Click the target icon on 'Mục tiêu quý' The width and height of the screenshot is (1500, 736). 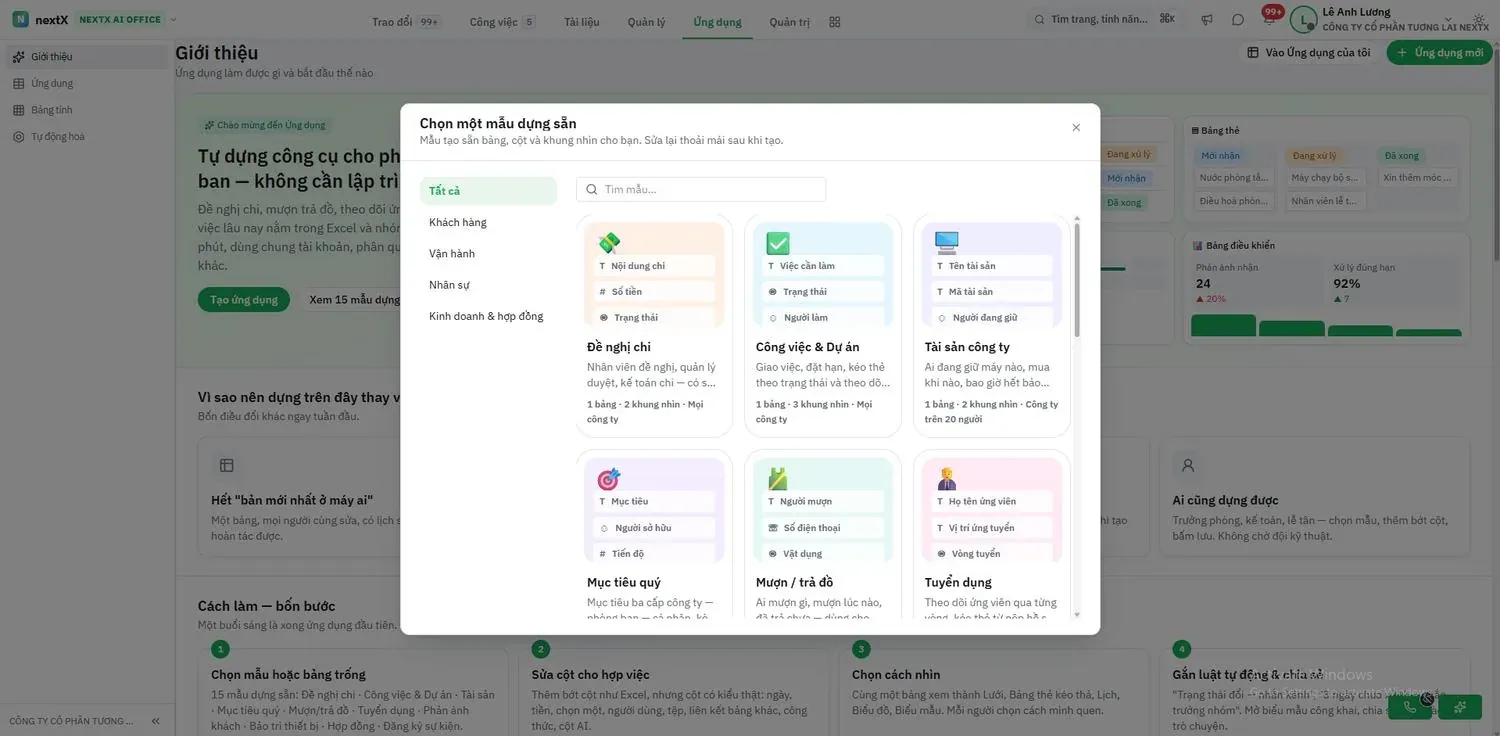coord(609,479)
